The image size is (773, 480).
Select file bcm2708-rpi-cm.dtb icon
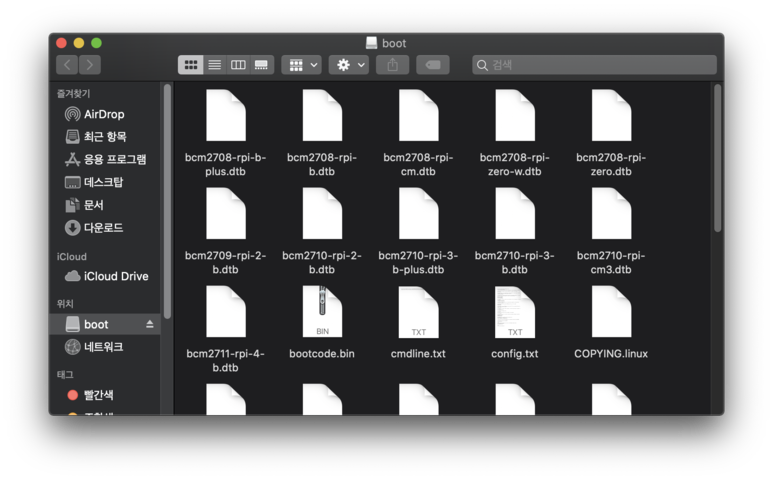419,115
